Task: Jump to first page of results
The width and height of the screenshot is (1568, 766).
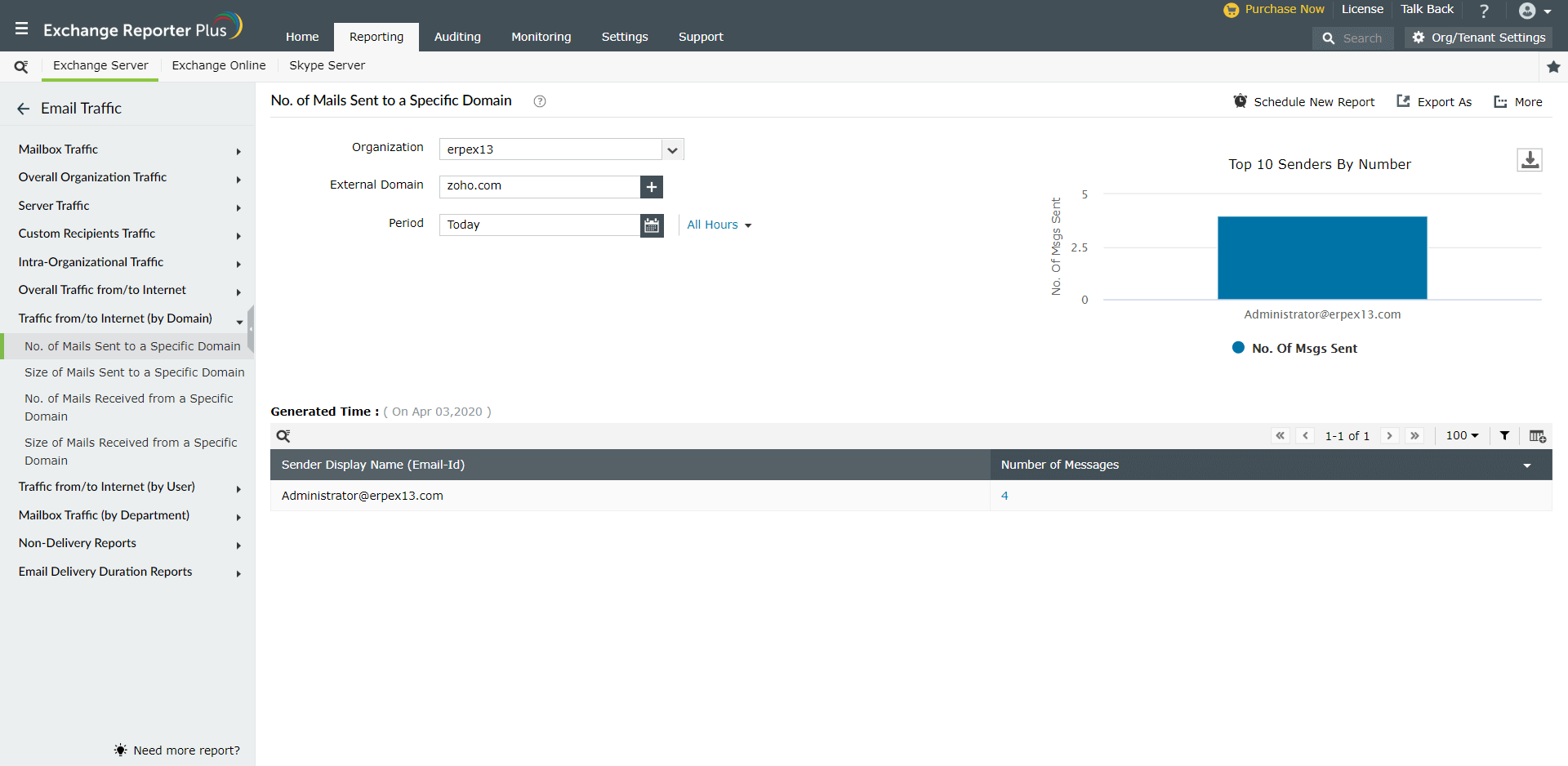Action: point(1281,436)
